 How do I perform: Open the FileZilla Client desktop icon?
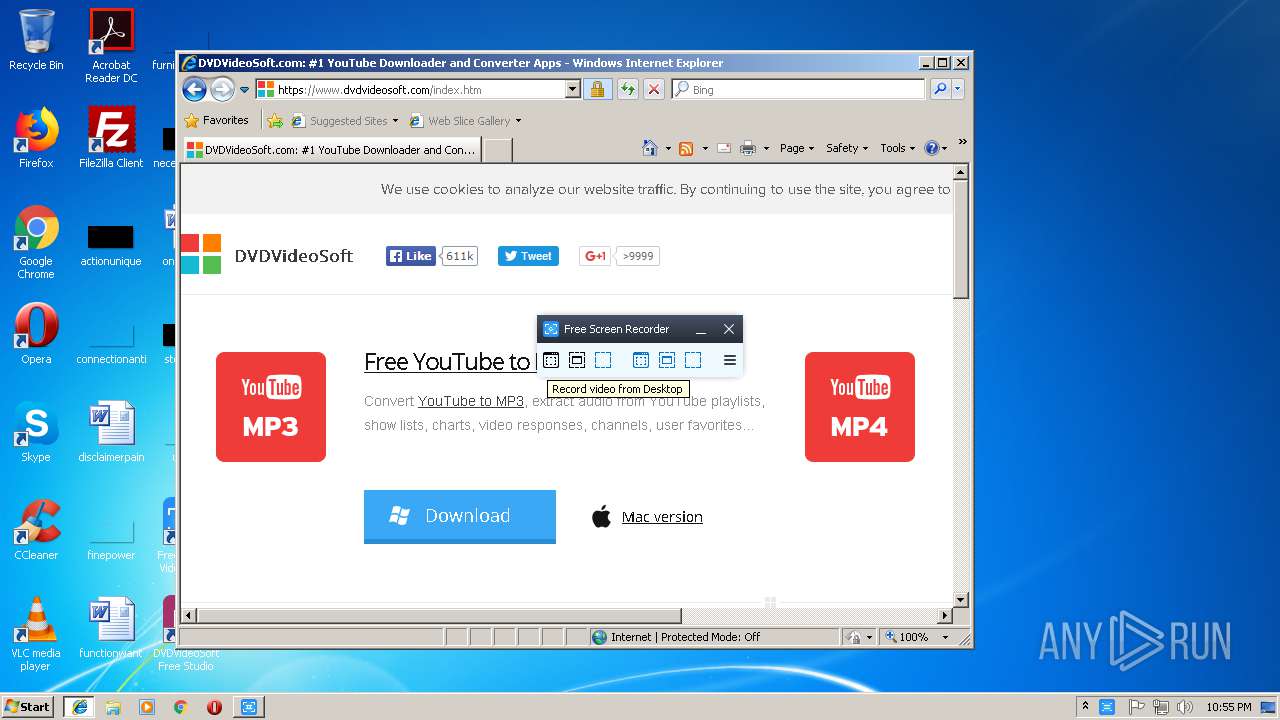click(111, 138)
